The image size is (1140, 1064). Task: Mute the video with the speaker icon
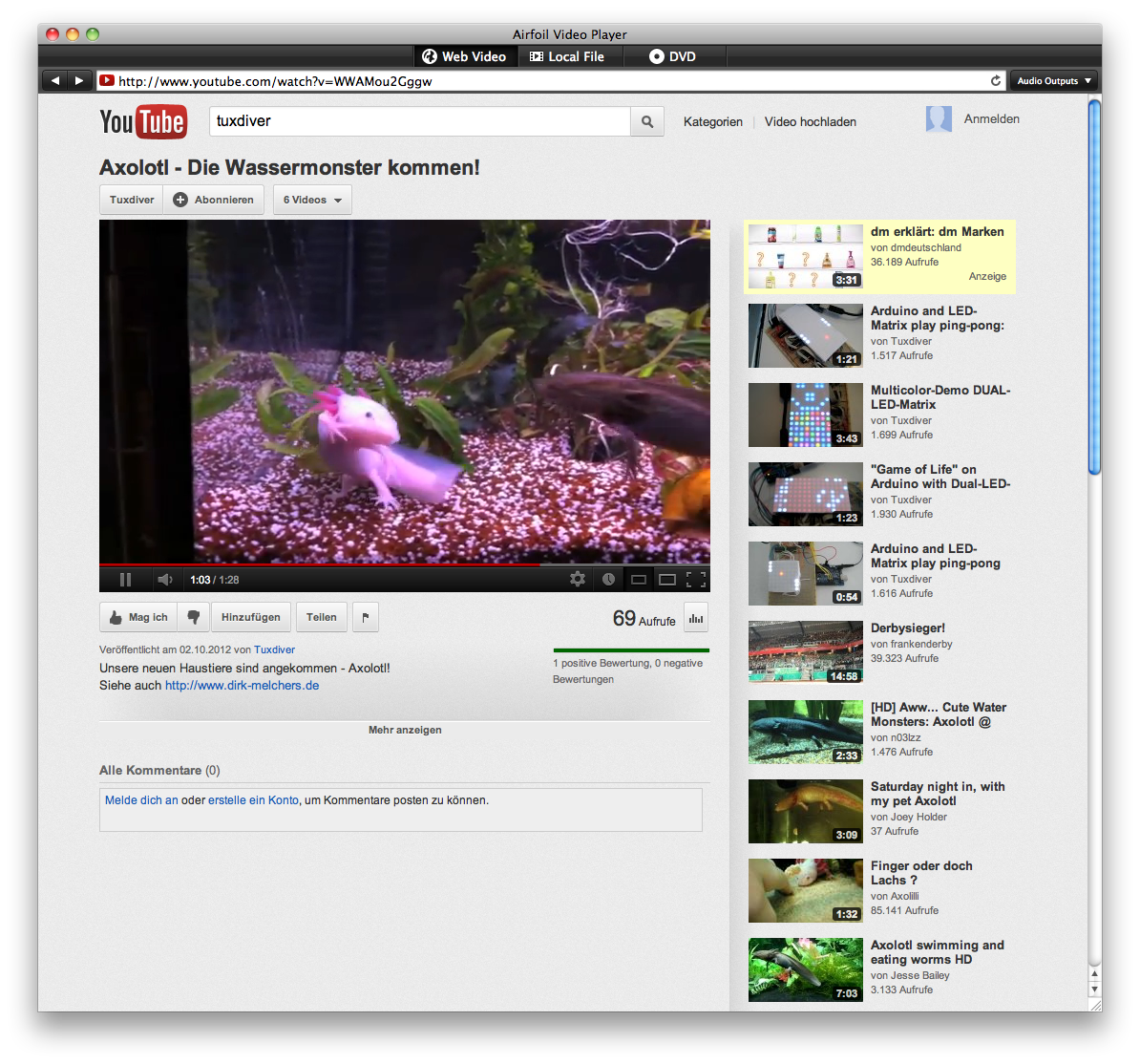165,580
